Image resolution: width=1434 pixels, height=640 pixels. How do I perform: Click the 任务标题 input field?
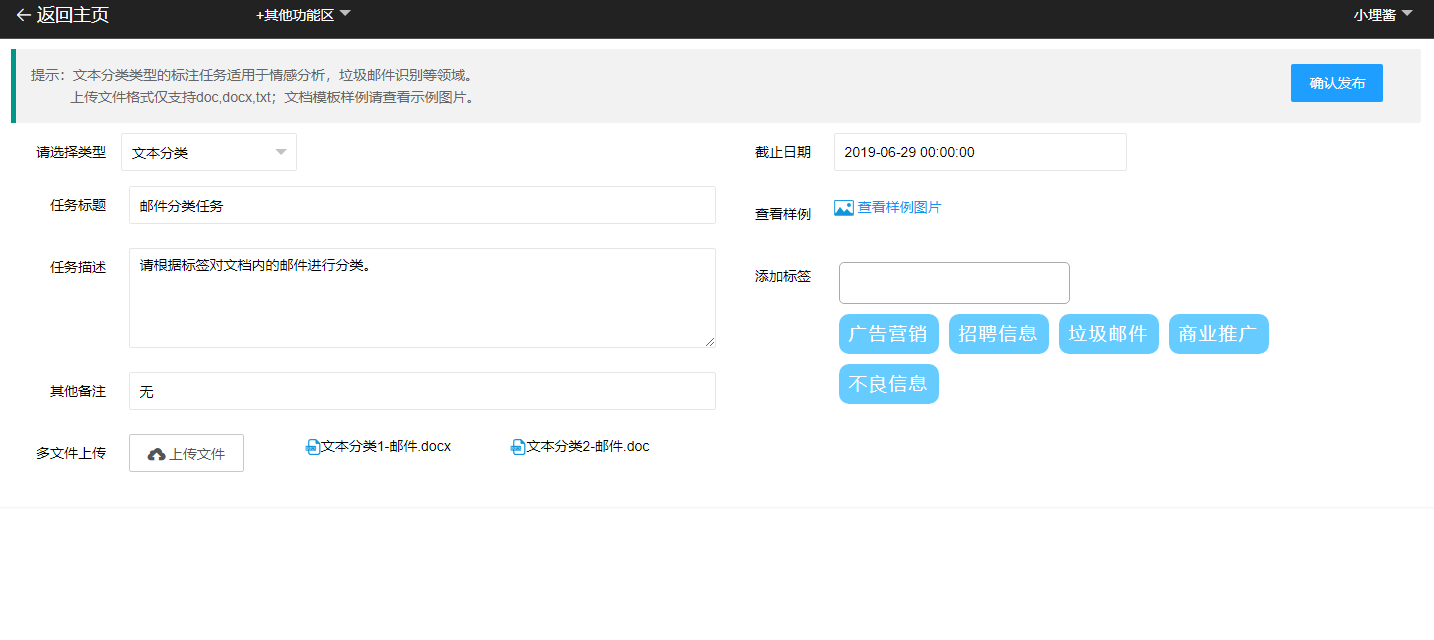point(422,205)
